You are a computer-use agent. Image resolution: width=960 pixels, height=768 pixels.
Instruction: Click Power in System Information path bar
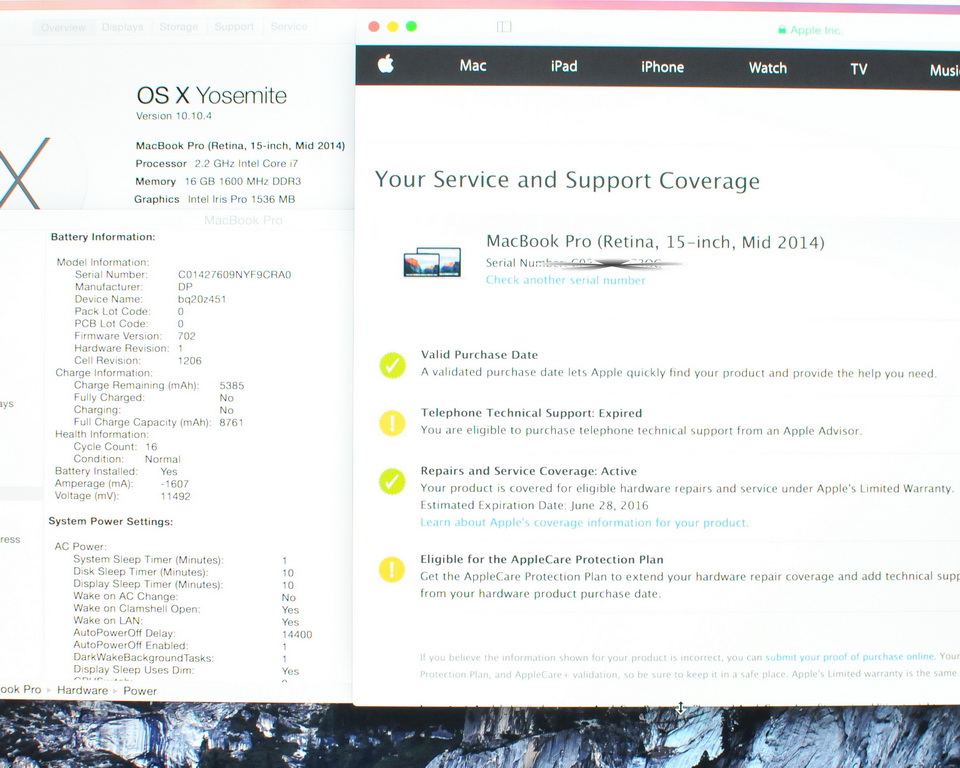pos(140,691)
